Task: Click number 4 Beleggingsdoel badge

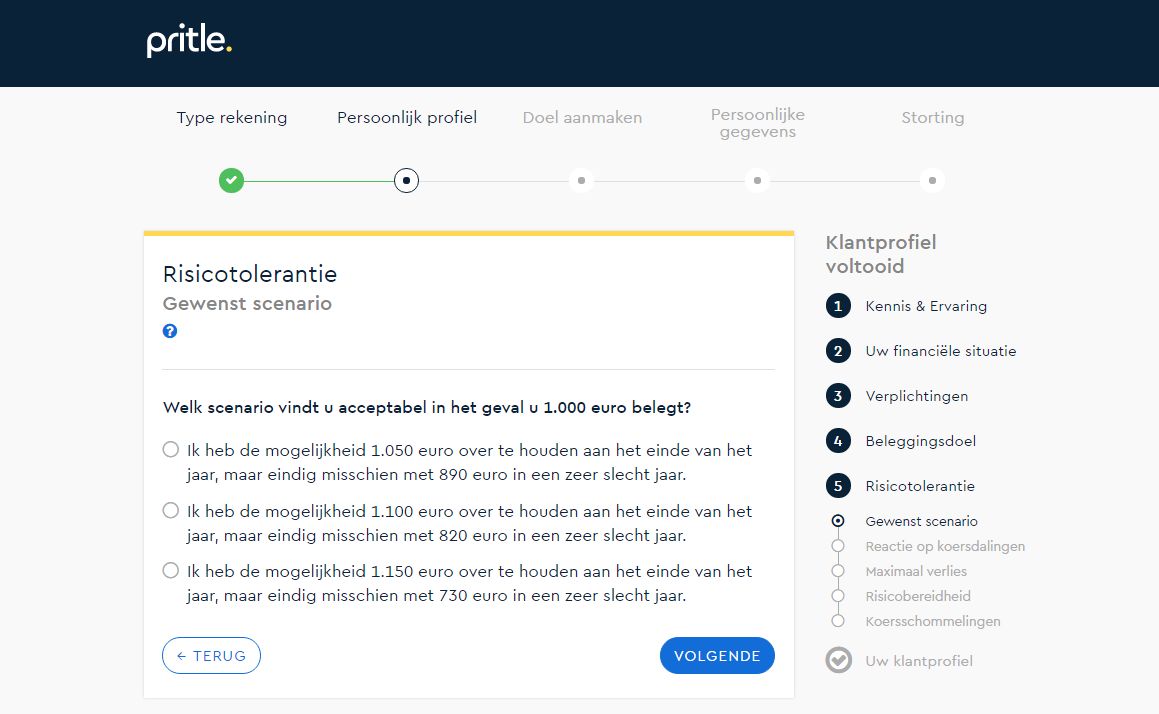Action: point(838,441)
